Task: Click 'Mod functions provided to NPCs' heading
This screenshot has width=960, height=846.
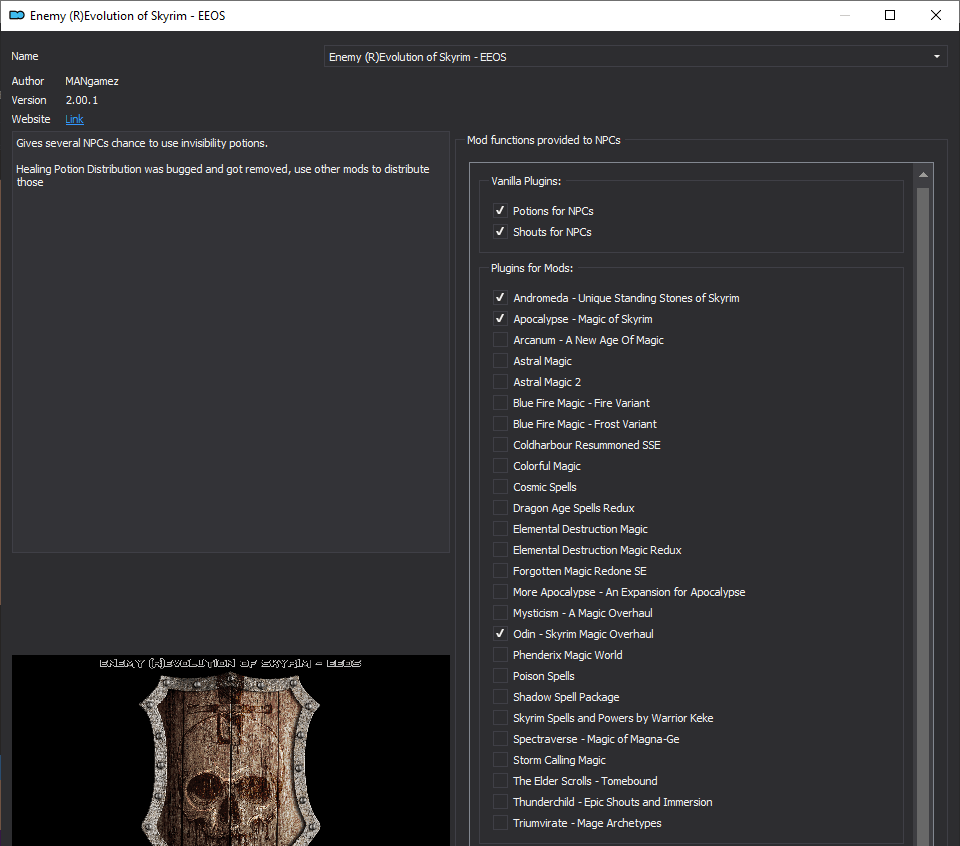Action: click(x=544, y=140)
